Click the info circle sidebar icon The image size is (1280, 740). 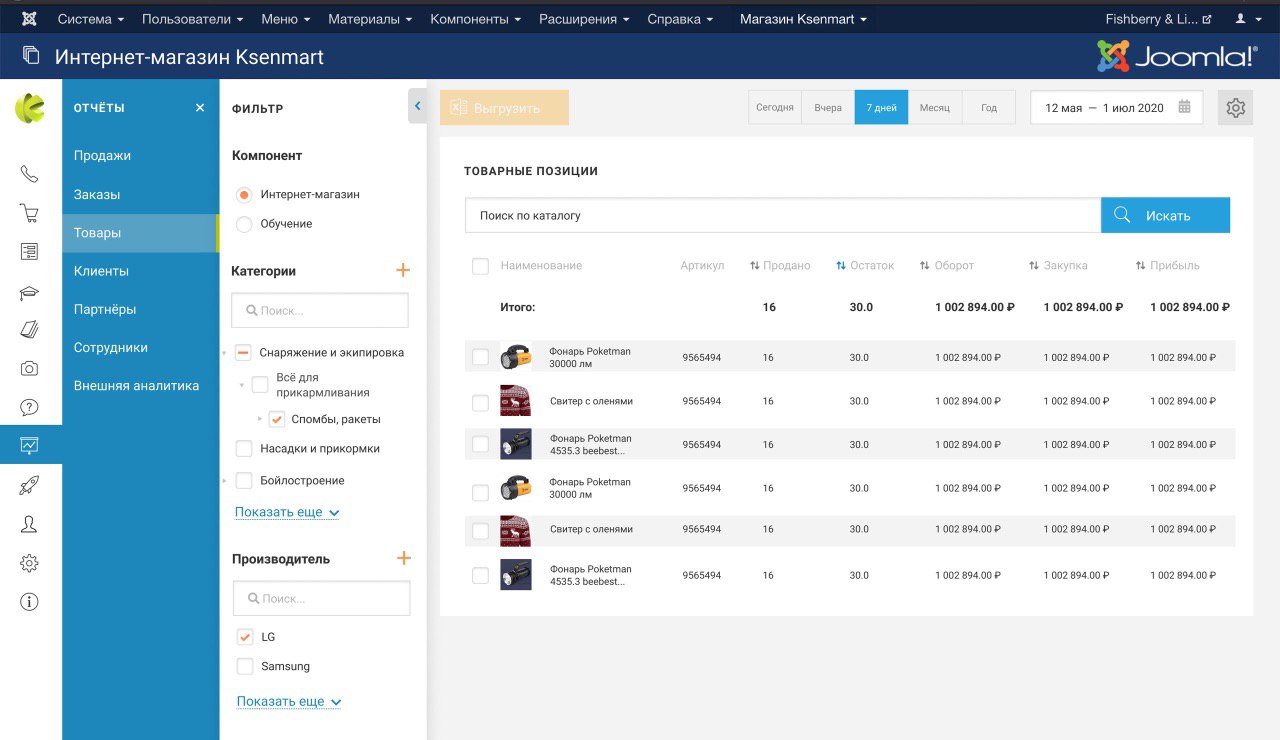pos(30,602)
